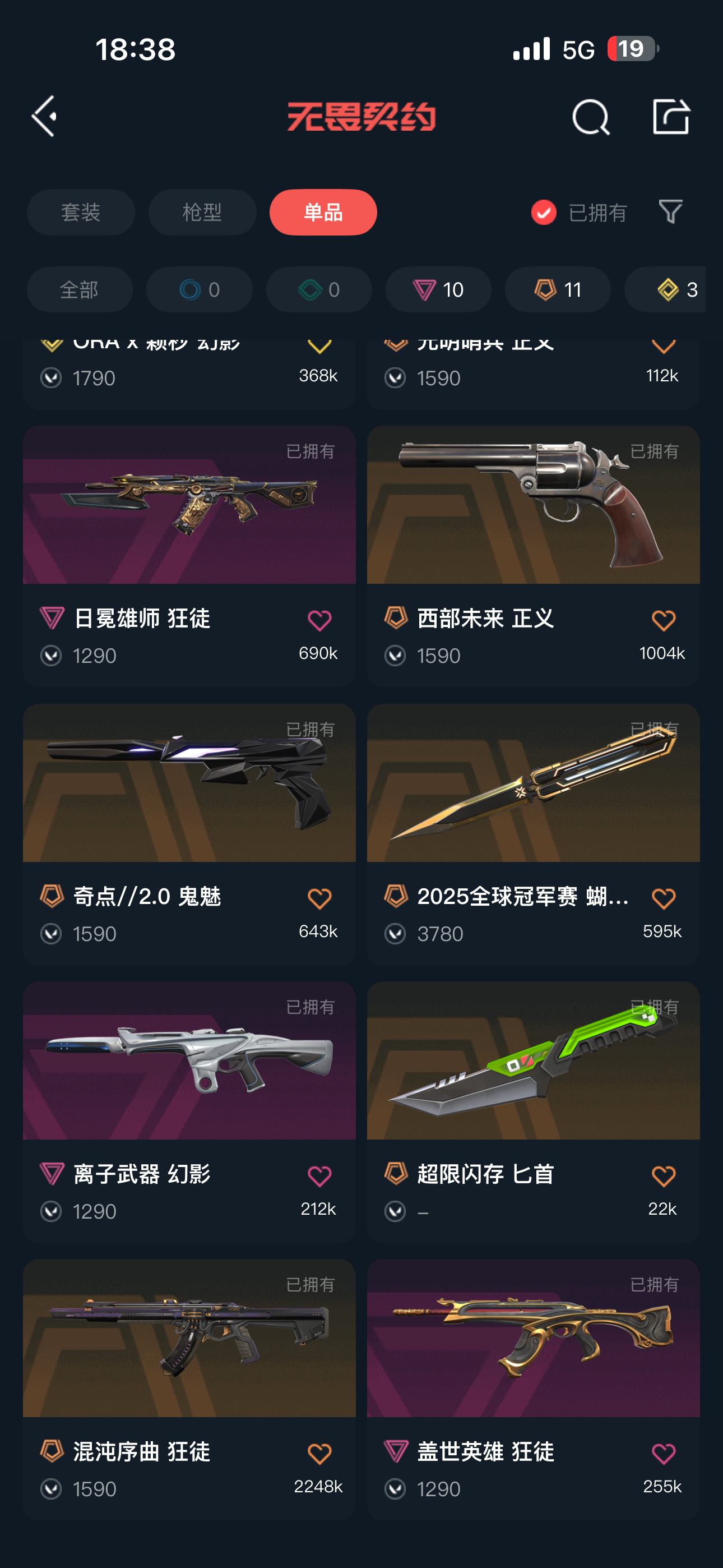Favorite 西部未来 正义 with heart icon
The width and height of the screenshot is (723, 1568).
(664, 620)
